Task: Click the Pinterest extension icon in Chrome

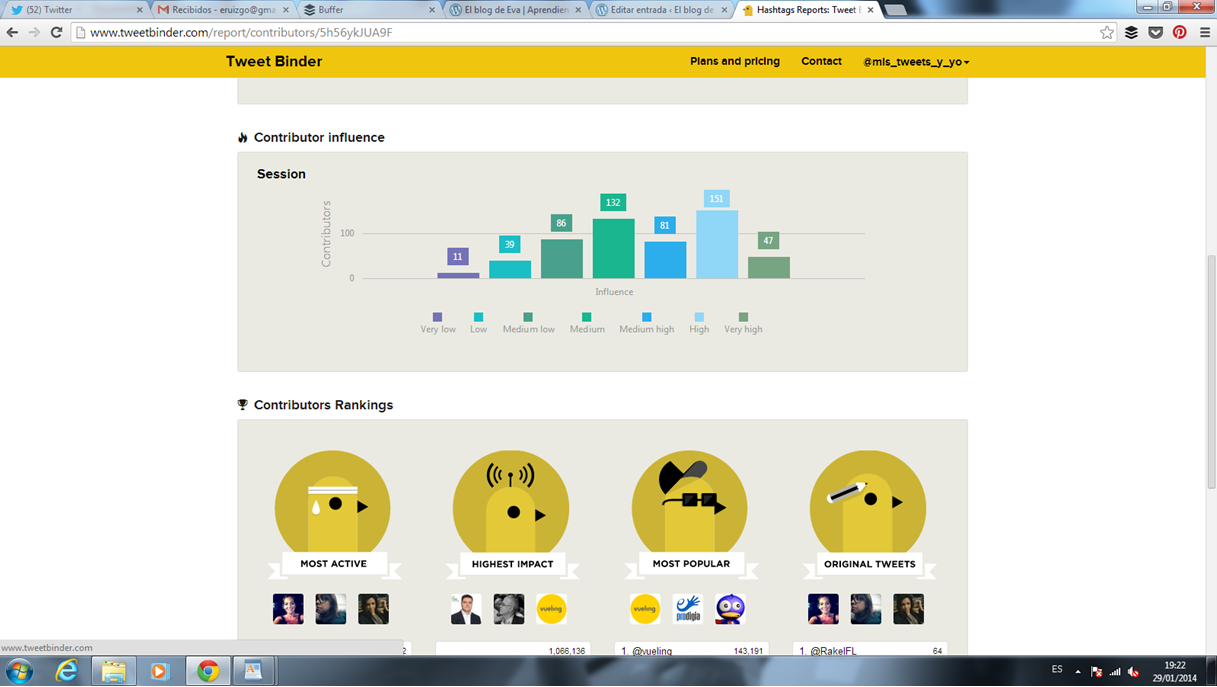Action: click(x=1180, y=32)
